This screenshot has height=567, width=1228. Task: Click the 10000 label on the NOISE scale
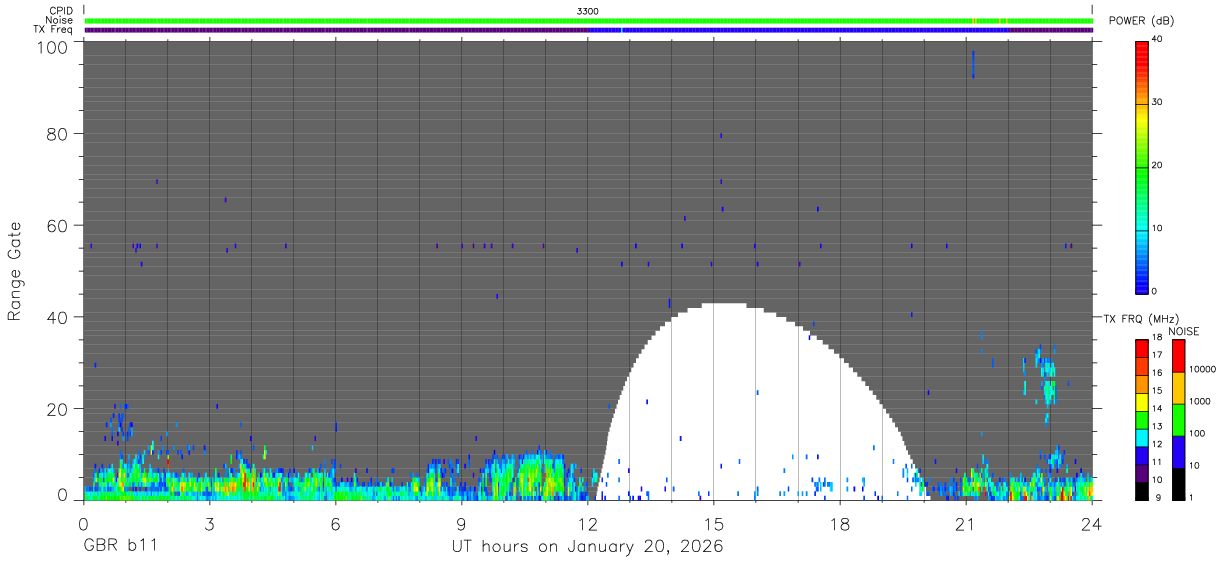tap(1203, 369)
